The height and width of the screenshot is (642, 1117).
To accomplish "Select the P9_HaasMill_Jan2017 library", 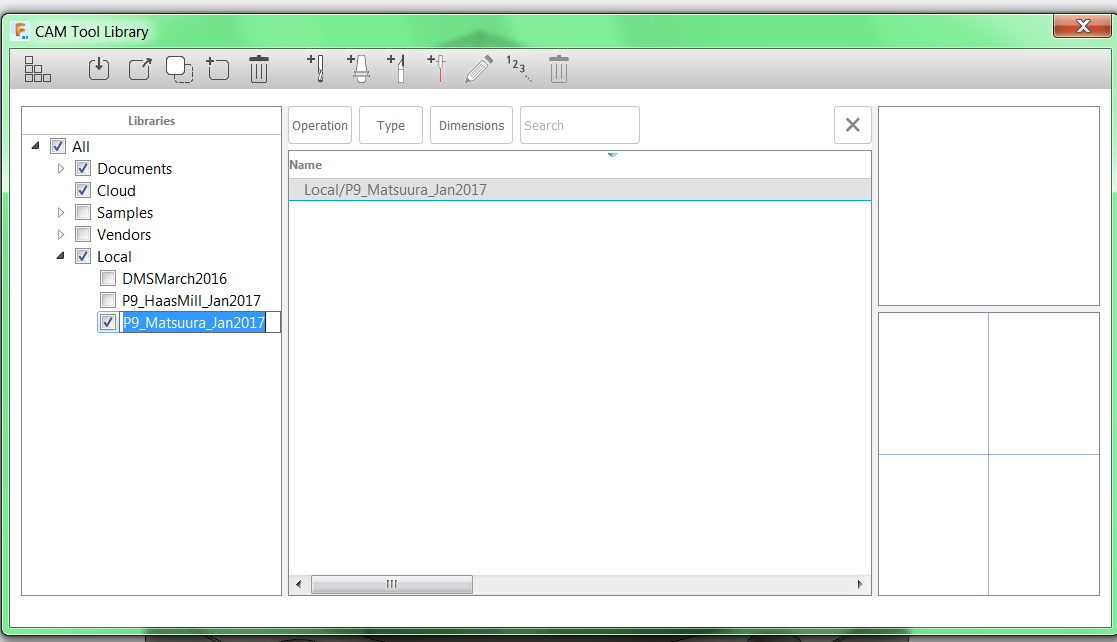I will click(191, 301).
